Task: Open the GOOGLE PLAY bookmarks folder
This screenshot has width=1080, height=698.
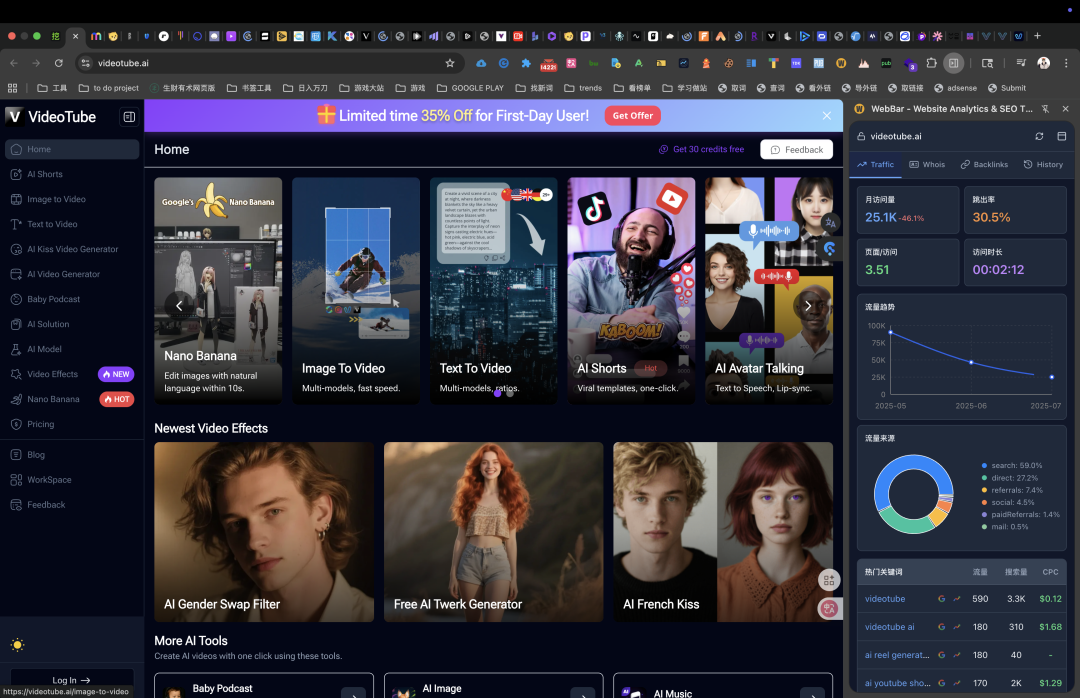Action: click(470, 88)
